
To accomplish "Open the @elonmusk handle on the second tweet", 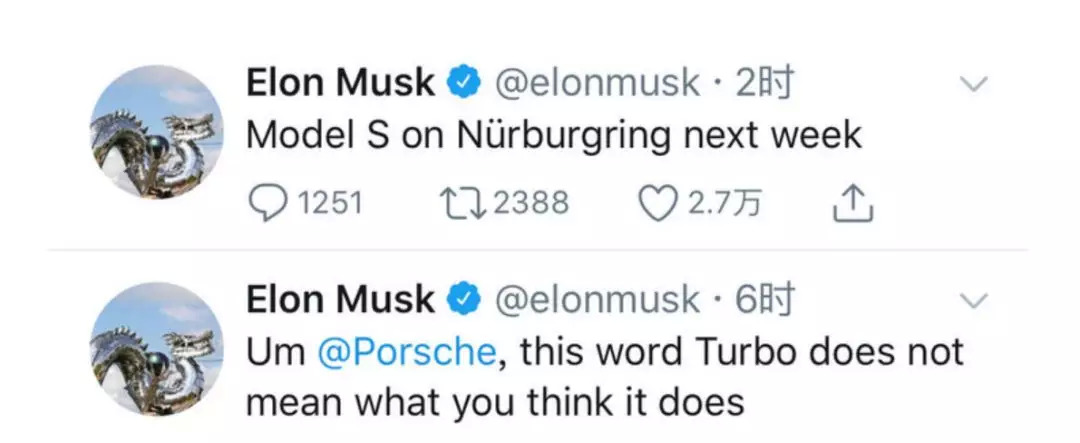I will coord(597,300).
